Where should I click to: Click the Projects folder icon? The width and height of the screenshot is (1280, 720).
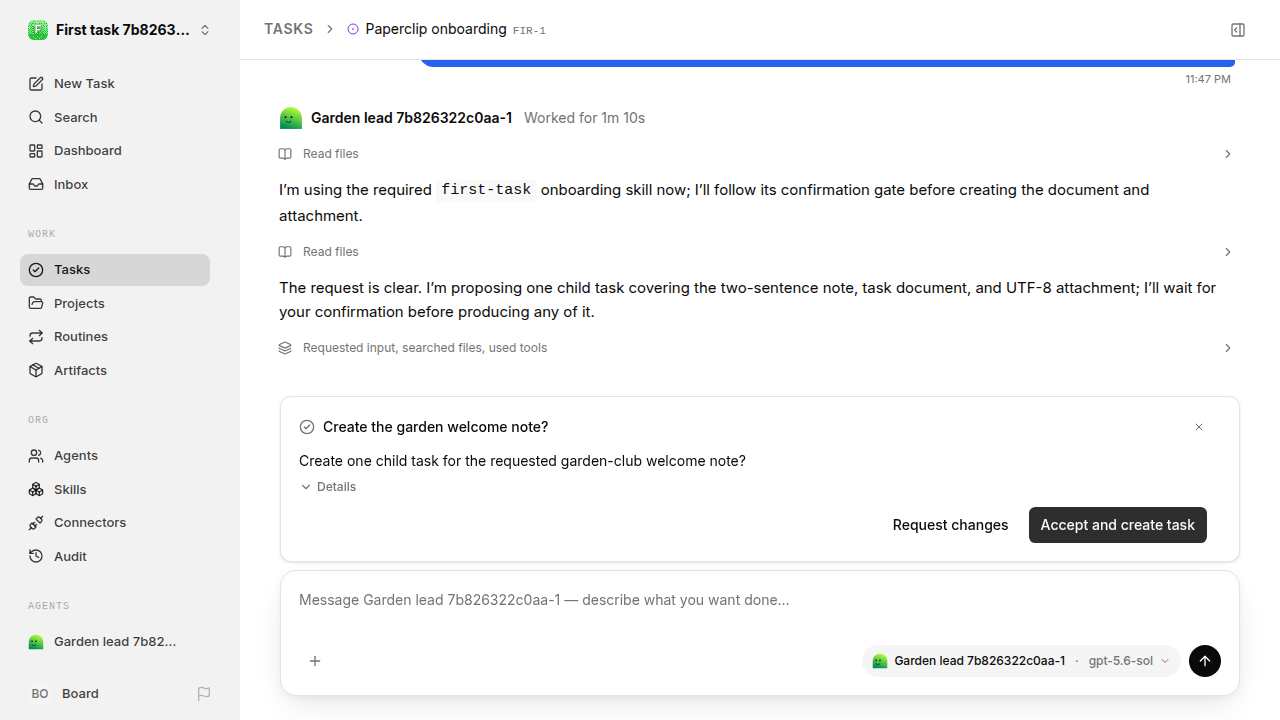point(36,303)
